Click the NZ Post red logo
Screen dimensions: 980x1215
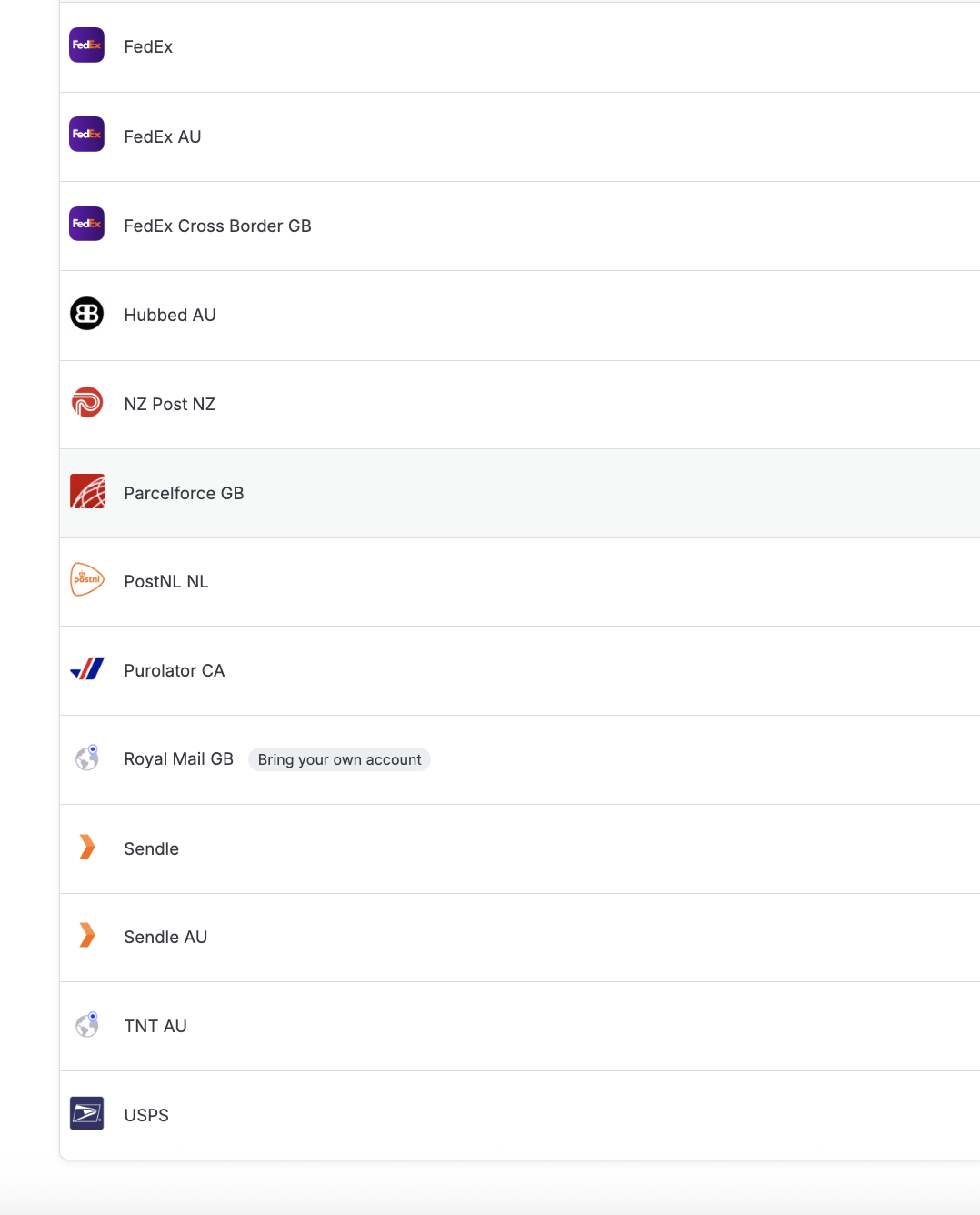tap(87, 402)
